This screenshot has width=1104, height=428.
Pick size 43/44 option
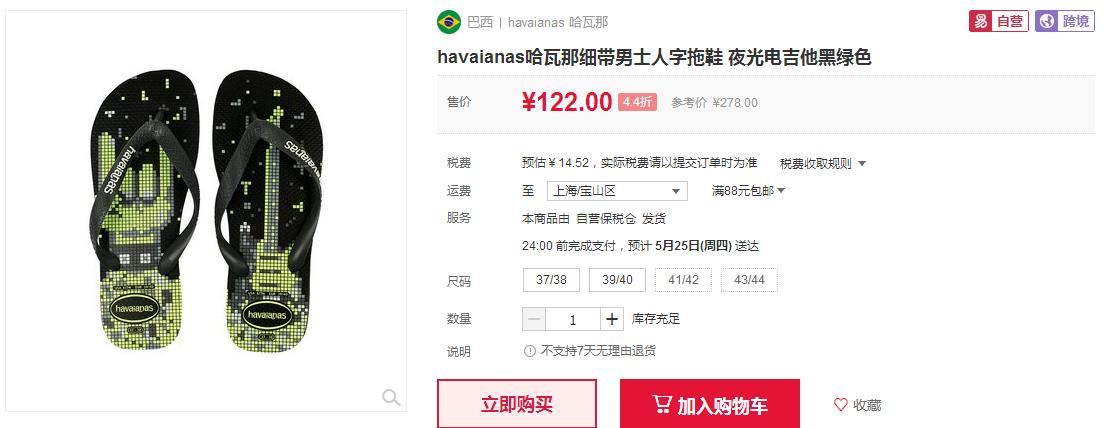[x=749, y=279]
